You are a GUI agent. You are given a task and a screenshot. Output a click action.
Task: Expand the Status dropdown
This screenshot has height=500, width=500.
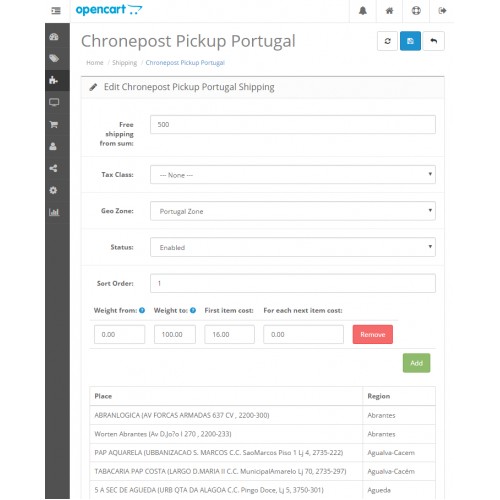click(293, 247)
